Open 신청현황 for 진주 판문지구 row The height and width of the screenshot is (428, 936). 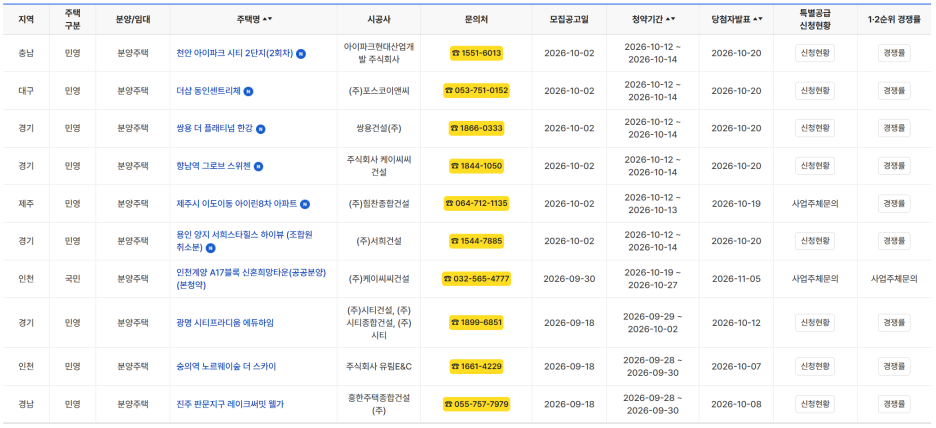(815, 404)
